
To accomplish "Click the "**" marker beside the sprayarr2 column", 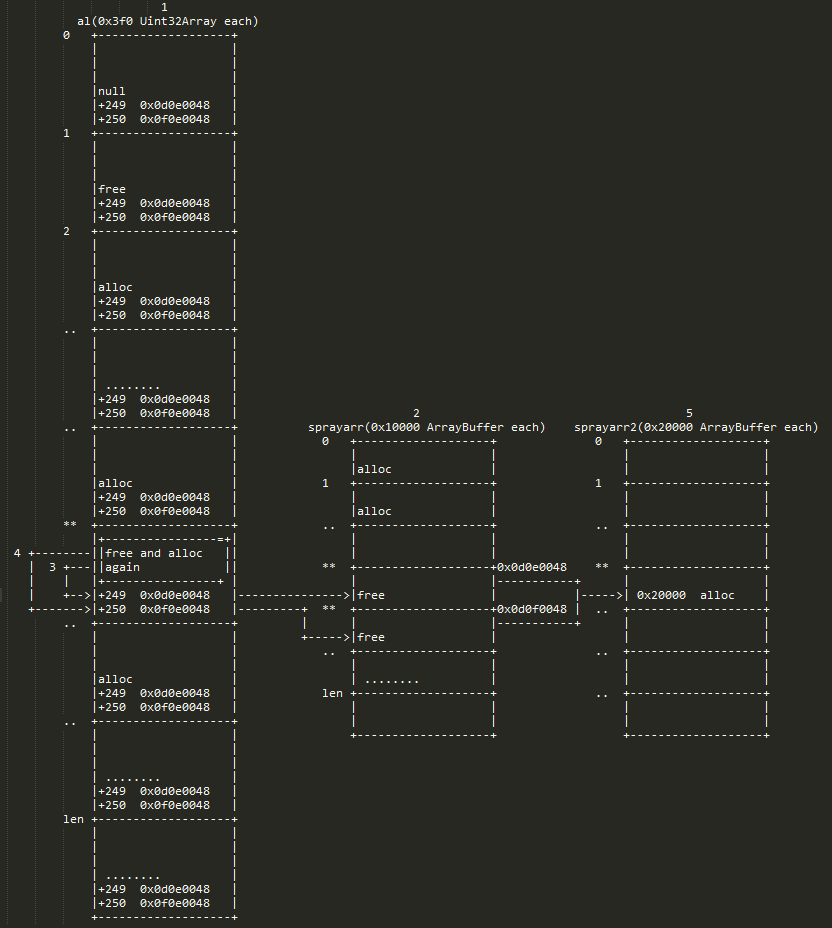I will click(x=602, y=566).
